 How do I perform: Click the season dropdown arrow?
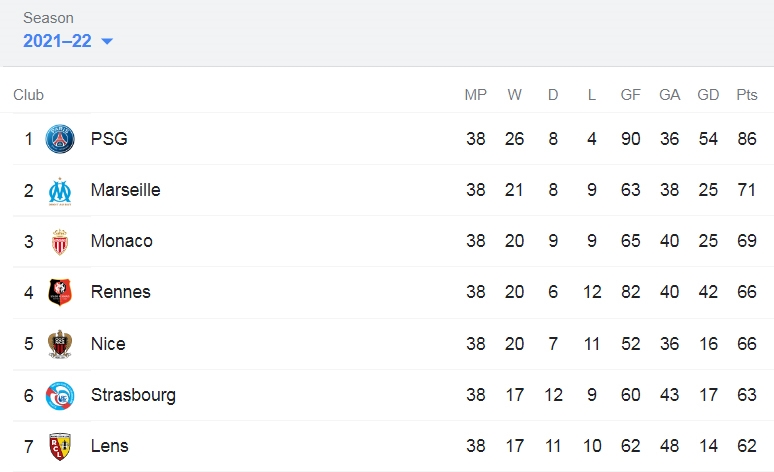(107, 41)
